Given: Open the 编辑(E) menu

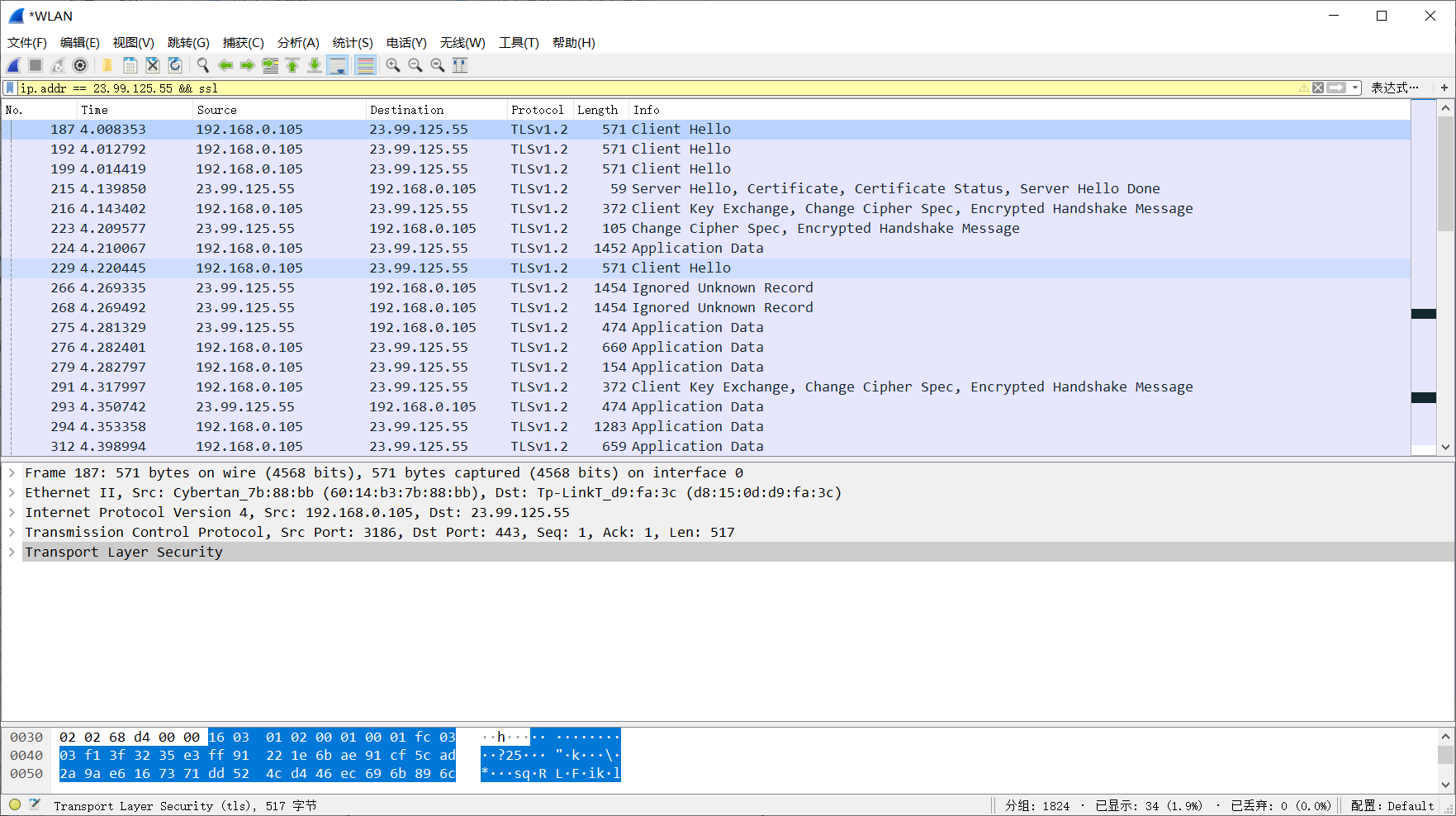Looking at the screenshot, I should tap(80, 43).
